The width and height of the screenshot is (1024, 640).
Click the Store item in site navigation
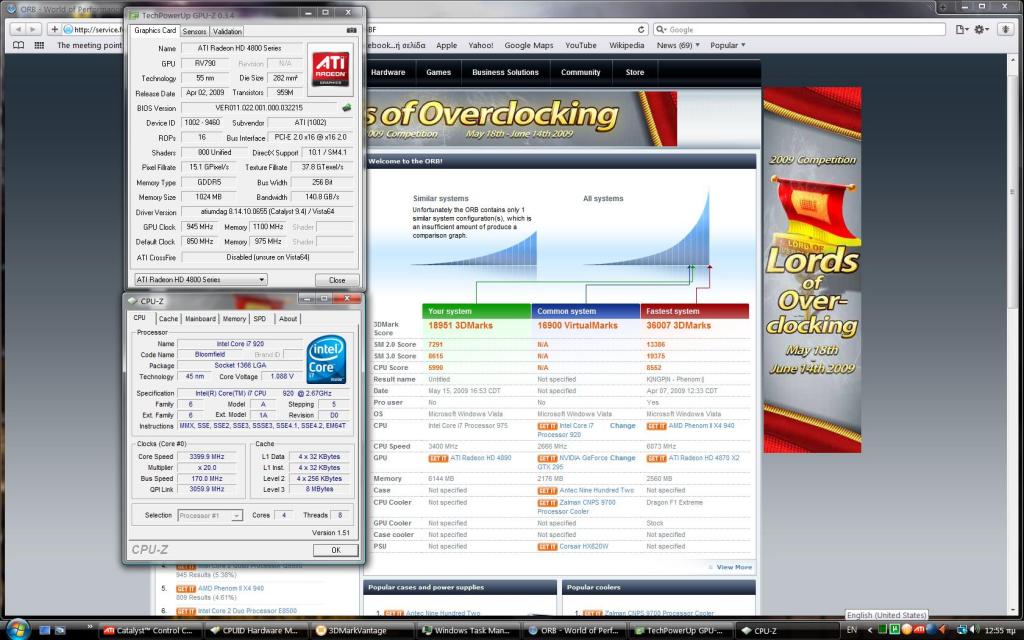tap(635, 72)
